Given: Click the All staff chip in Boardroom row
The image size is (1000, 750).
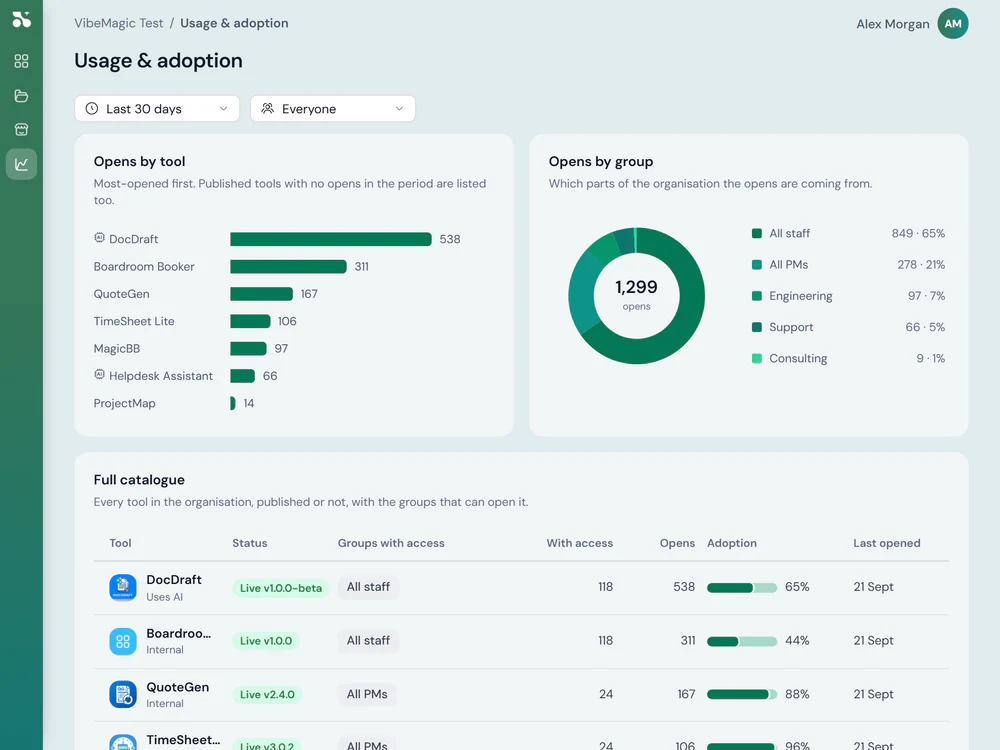Looking at the screenshot, I should (x=368, y=640).
